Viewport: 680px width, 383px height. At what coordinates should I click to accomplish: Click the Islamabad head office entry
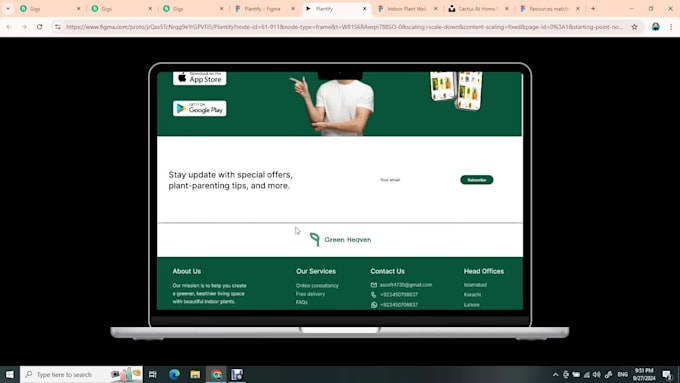(475, 285)
